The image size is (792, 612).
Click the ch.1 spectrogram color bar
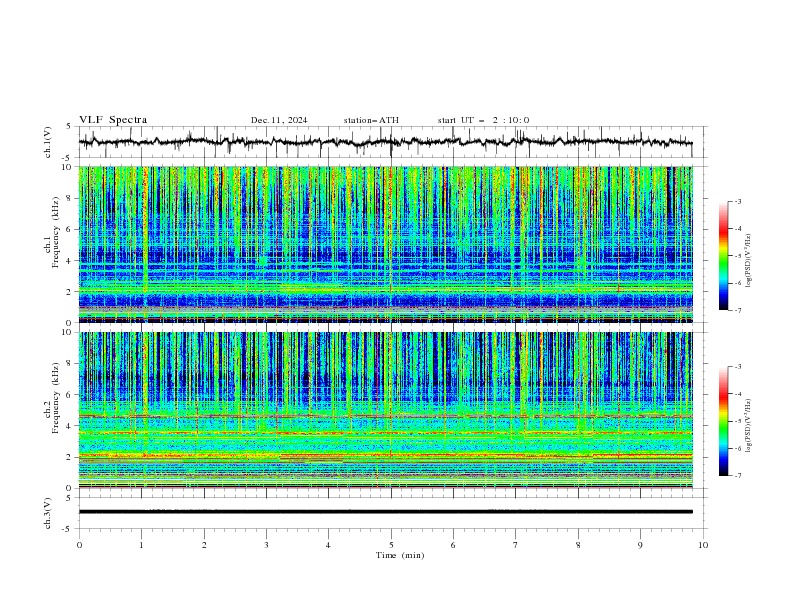click(723, 256)
